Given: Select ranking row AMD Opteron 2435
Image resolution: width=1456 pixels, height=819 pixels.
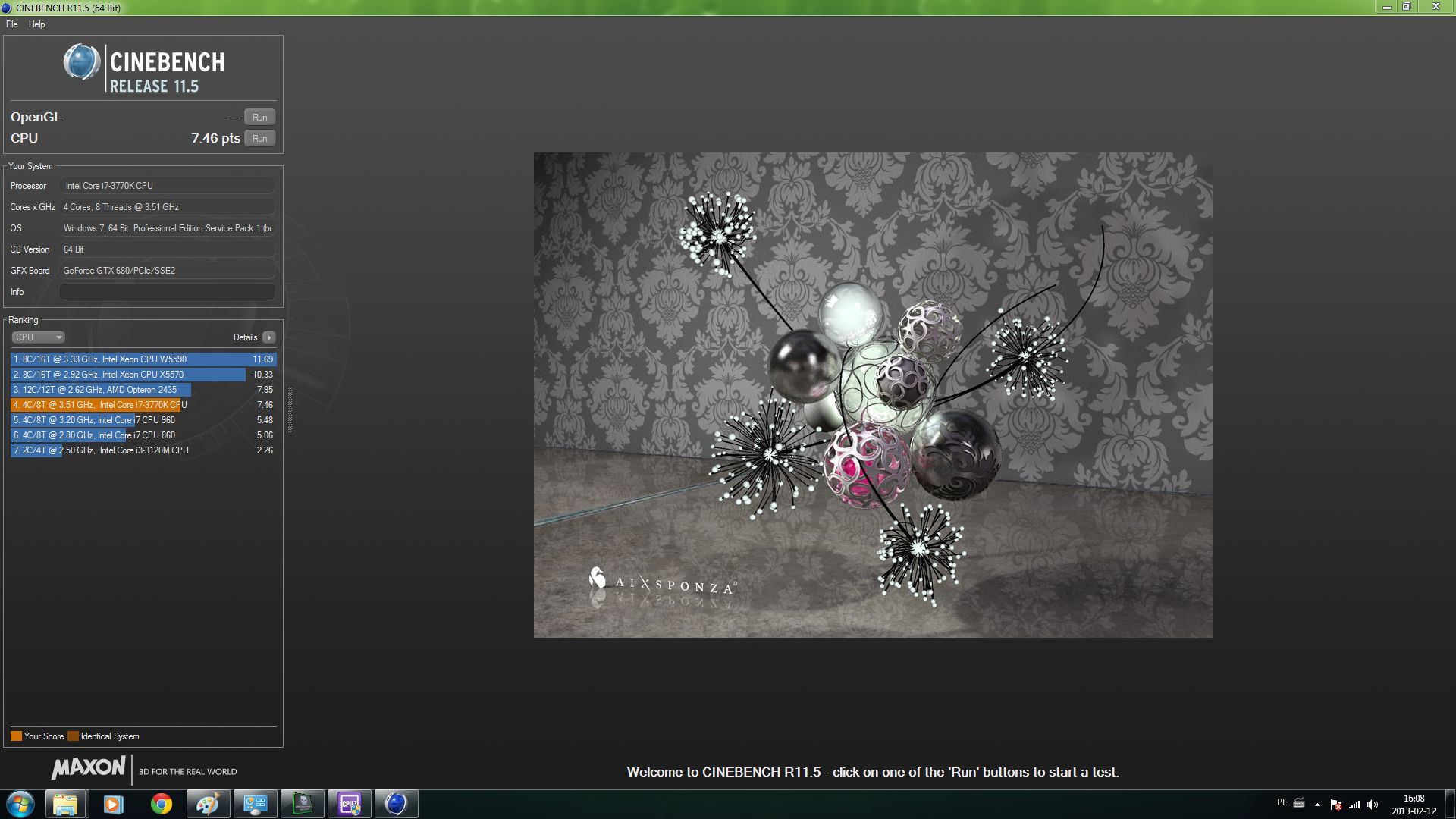Looking at the screenshot, I should coord(143,390).
